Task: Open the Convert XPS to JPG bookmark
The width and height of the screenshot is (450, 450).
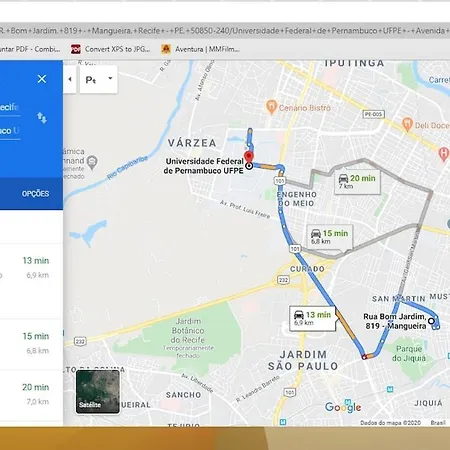Action: point(110,49)
